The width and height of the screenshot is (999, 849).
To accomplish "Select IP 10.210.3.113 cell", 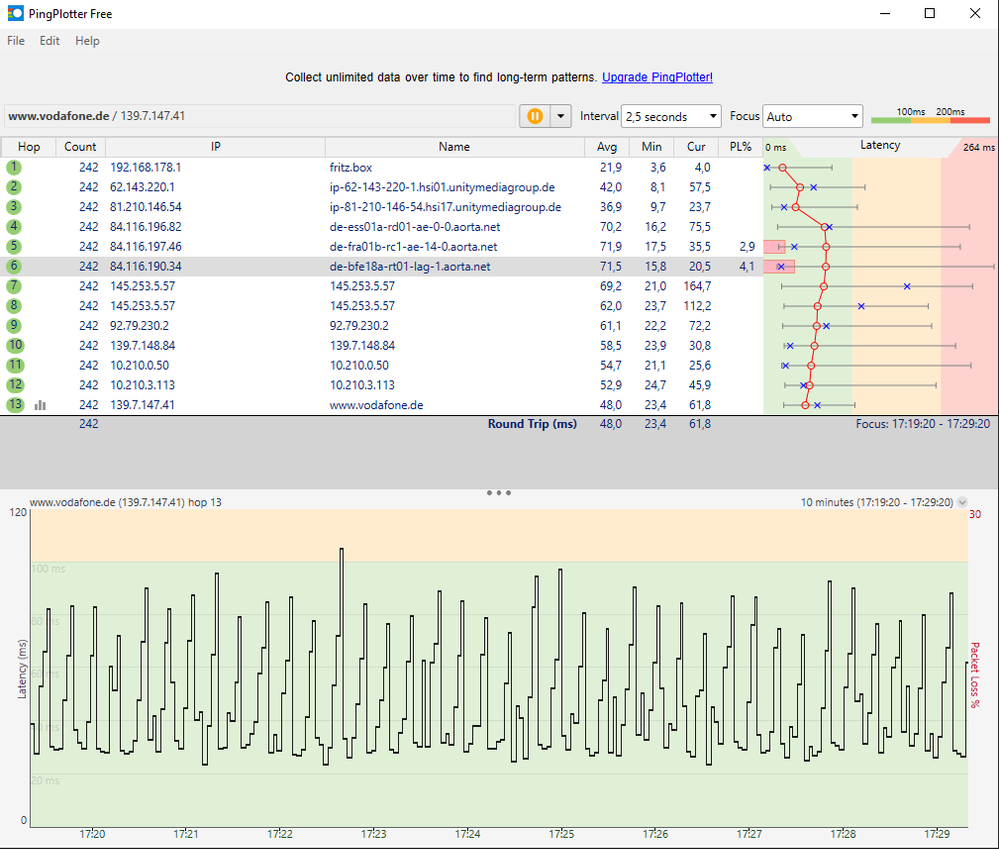I will pyautogui.click(x=142, y=385).
